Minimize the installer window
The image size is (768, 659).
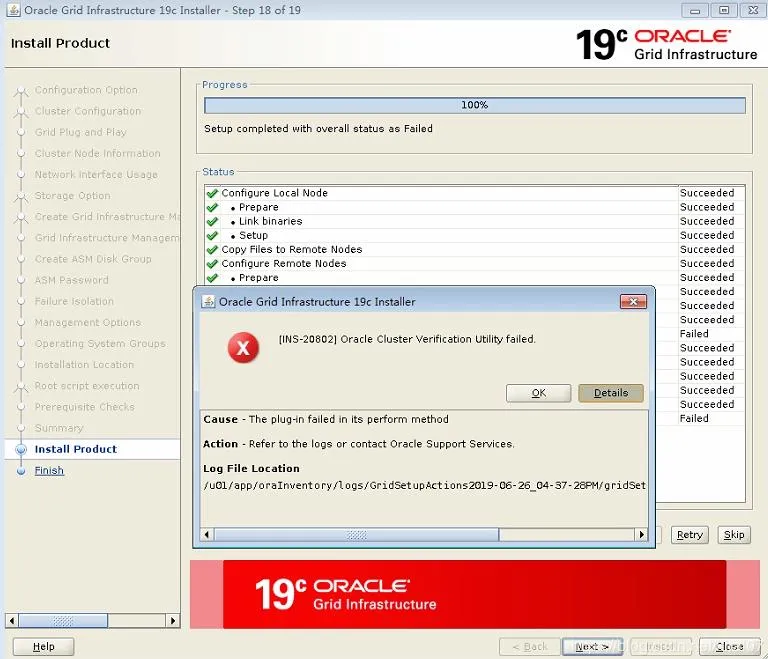(695, 10)
